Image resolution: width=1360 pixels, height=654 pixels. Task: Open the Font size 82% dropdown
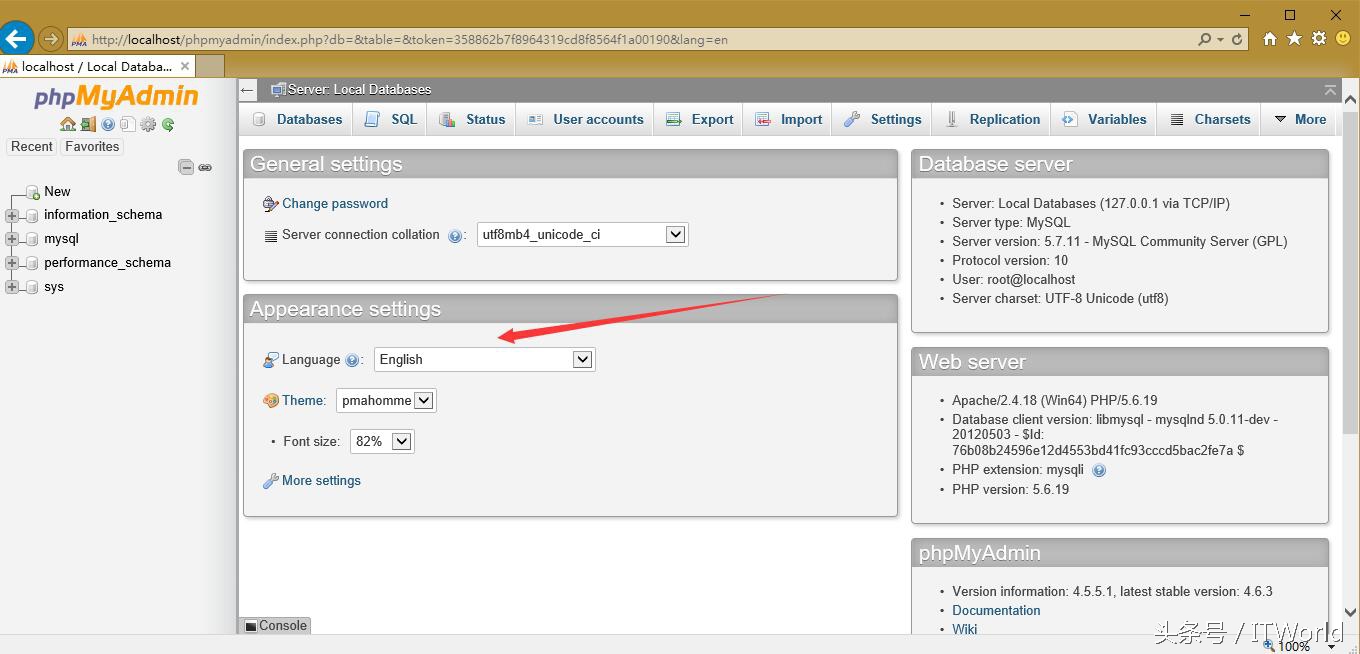pos(382,441)
